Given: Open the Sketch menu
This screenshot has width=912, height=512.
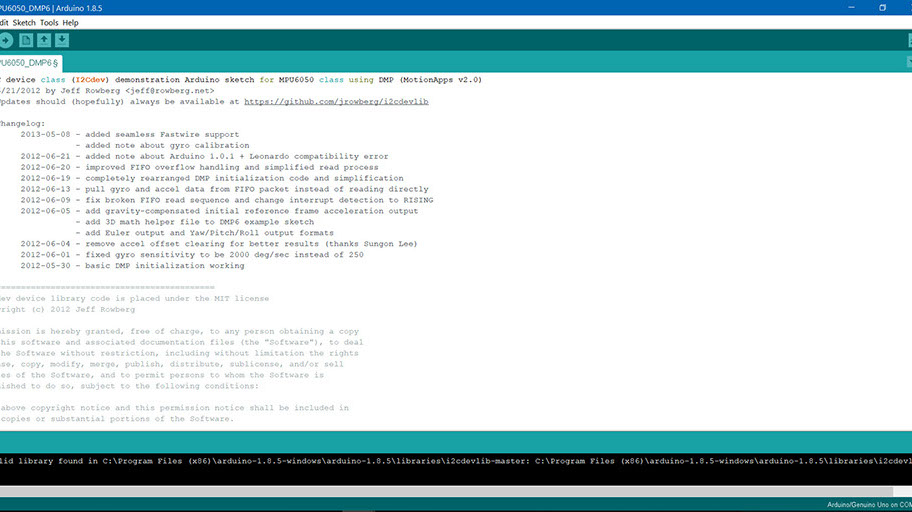Looking at the screenshot, I should (x=24, y=22).
